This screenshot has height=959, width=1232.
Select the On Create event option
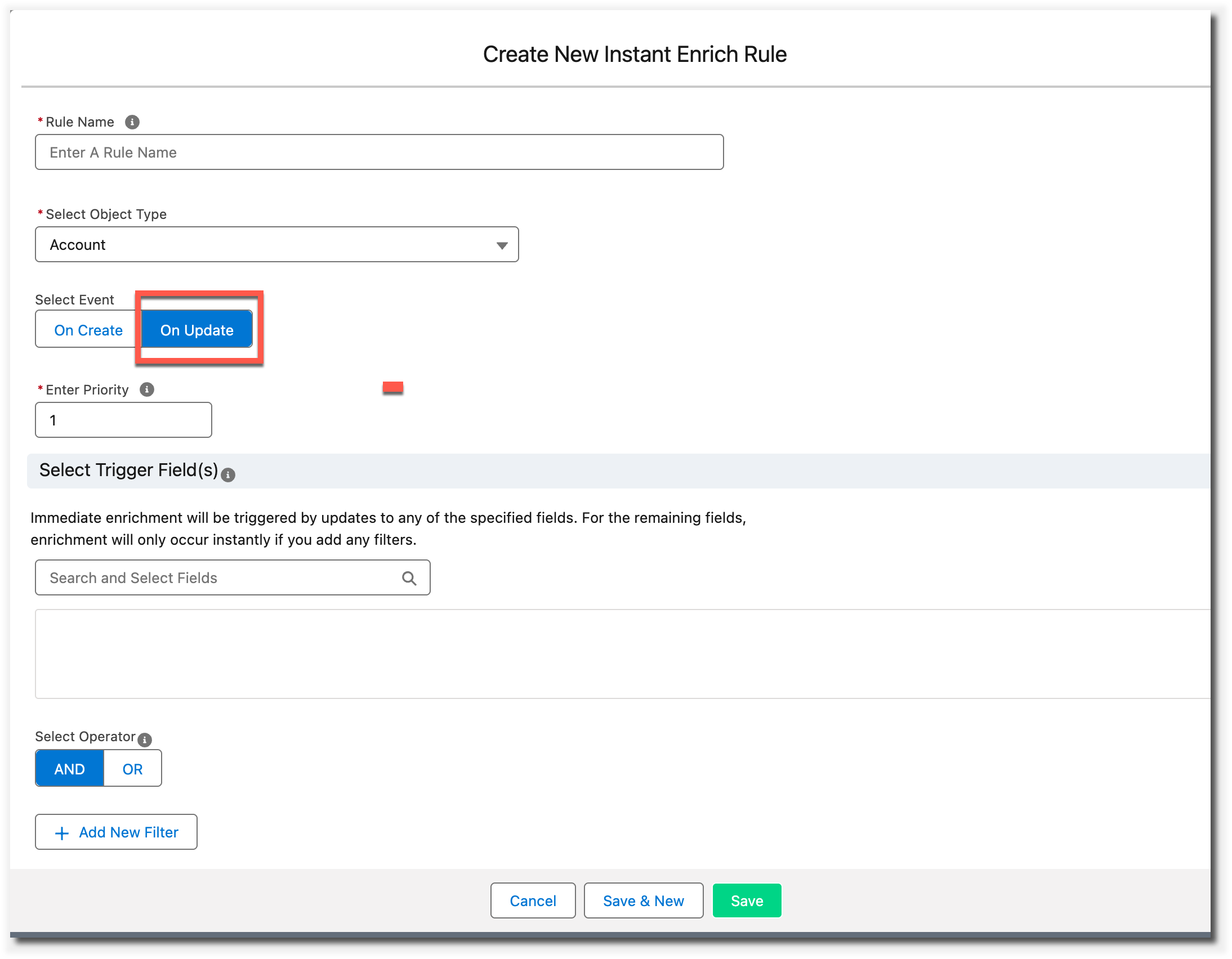(88, 330)
